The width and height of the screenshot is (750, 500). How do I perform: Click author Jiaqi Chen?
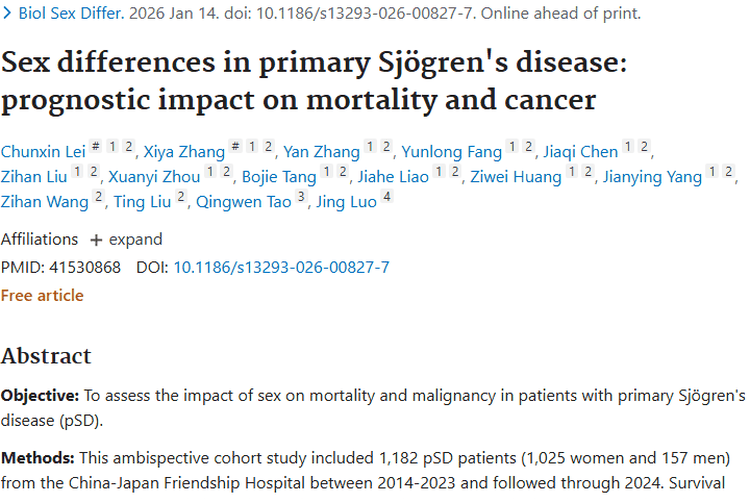[580, 152]
